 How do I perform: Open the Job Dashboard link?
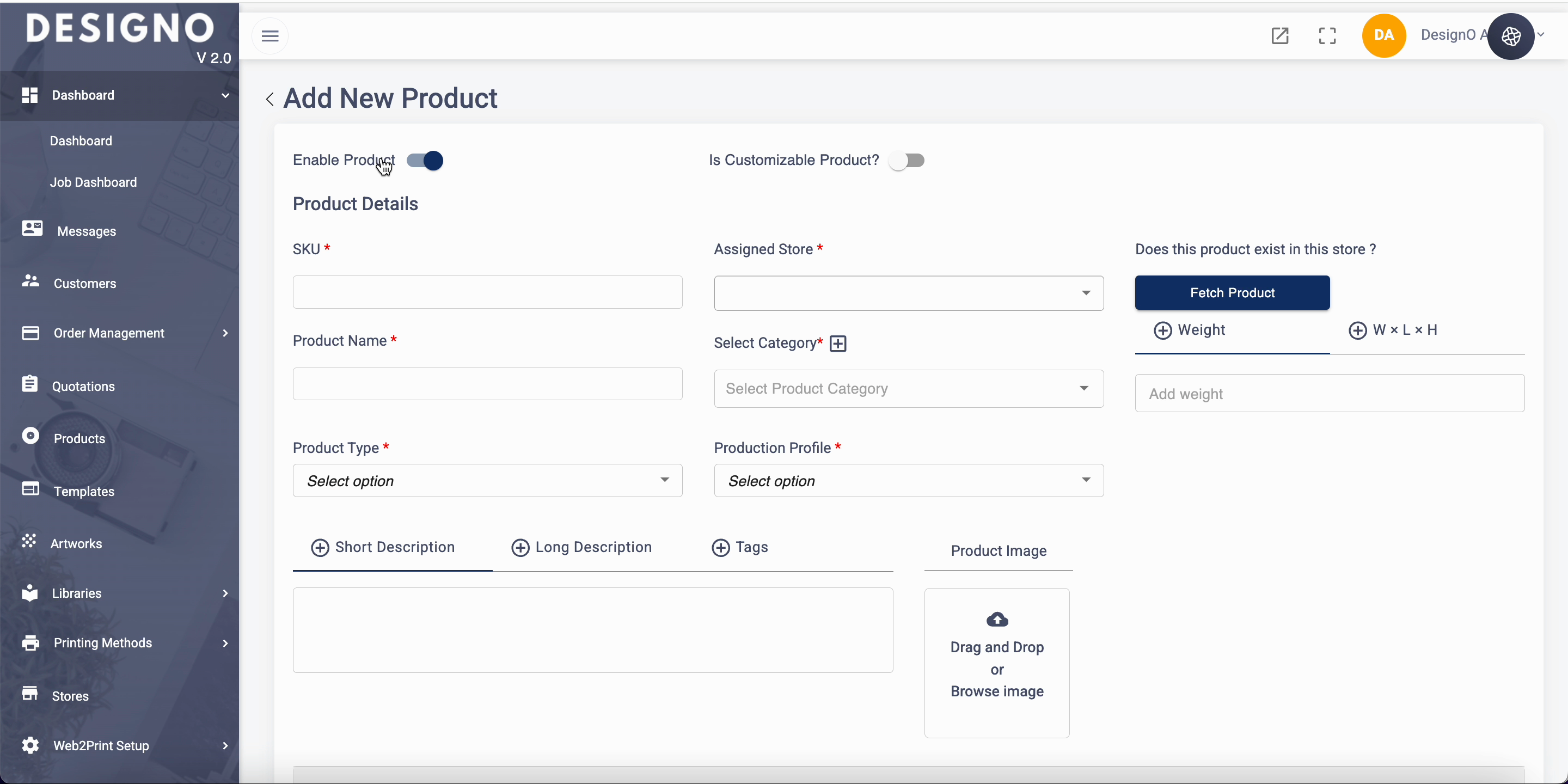click(93, 182)
